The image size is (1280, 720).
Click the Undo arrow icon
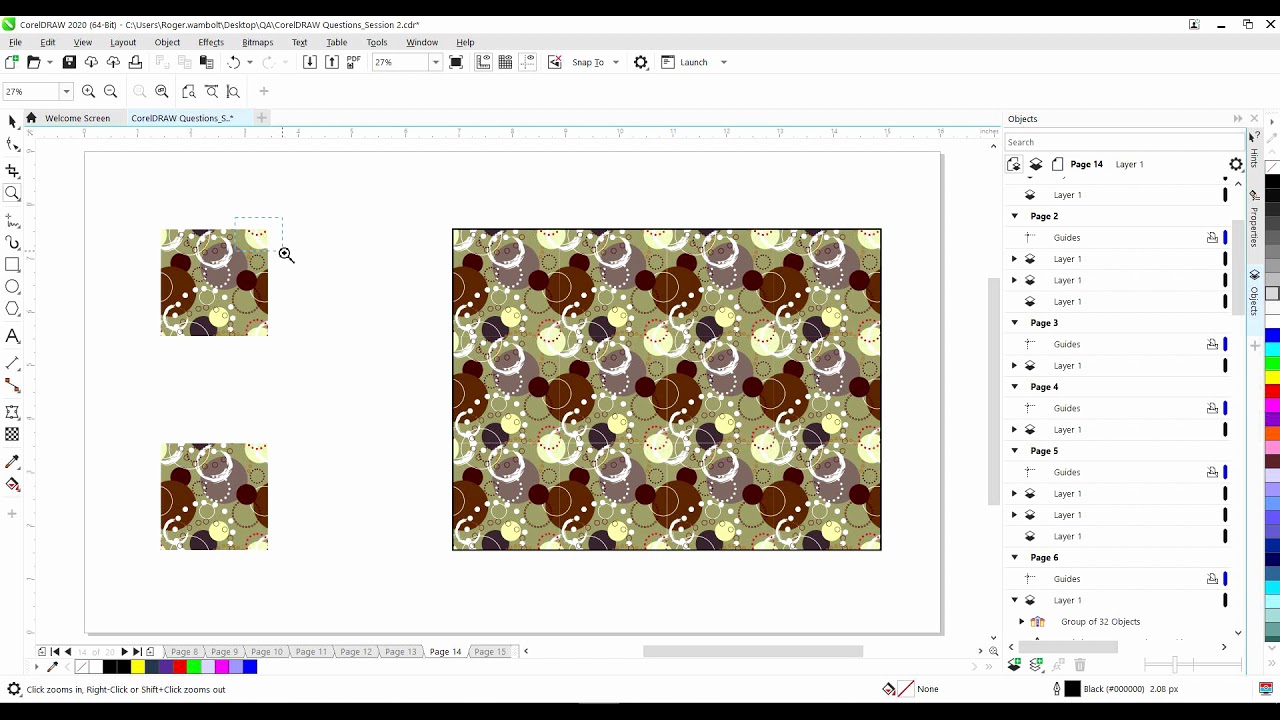point(234,62)
